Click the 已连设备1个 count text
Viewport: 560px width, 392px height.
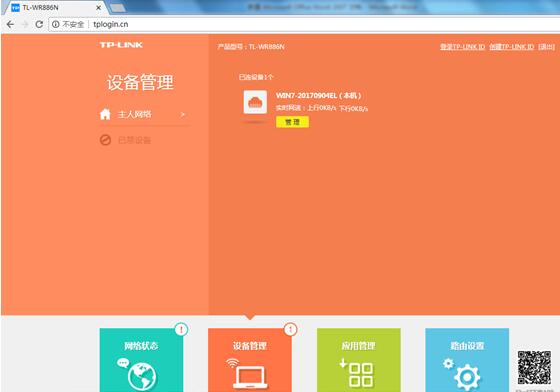coord(256,77)
